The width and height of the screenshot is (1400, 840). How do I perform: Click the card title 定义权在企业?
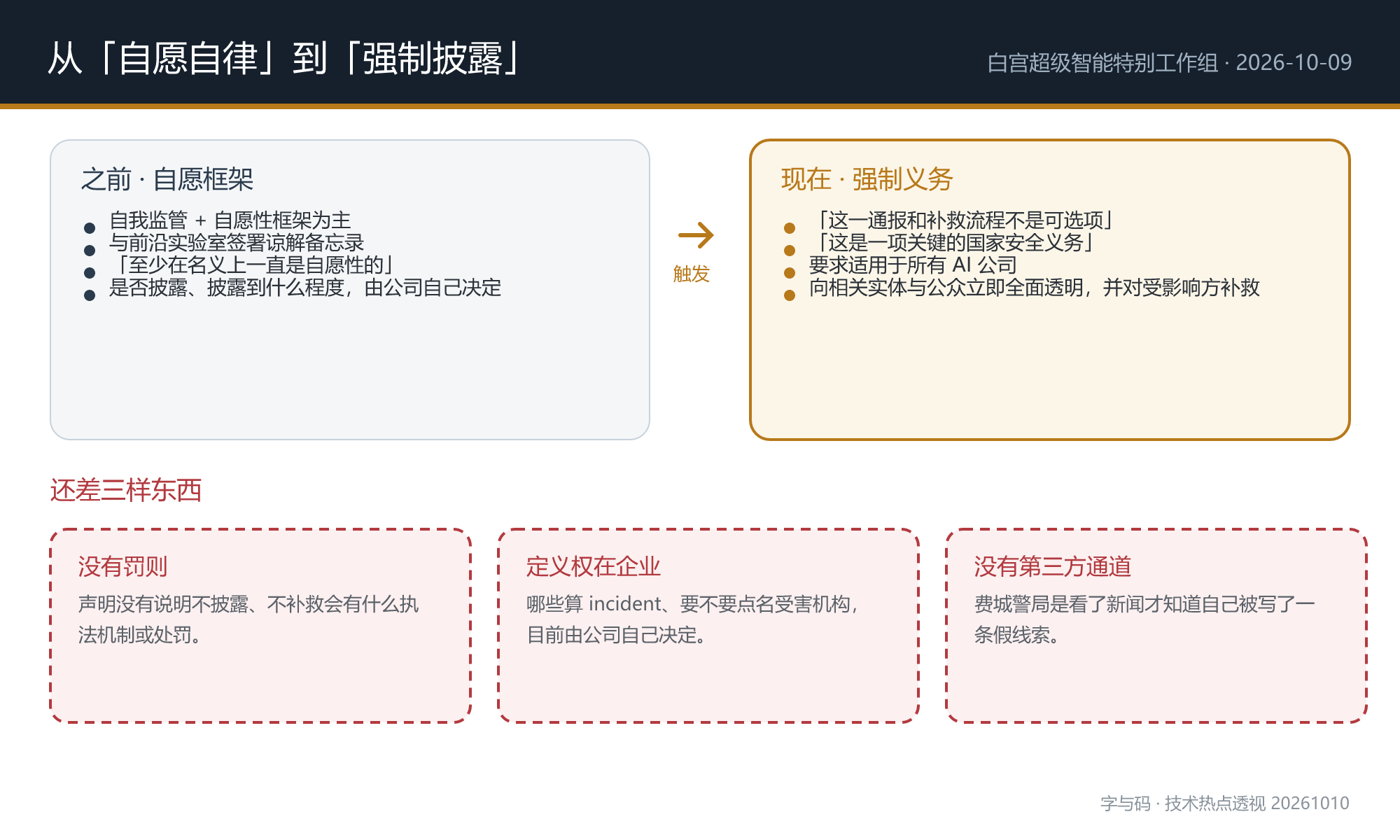pyautogui.click(x=594, y=566)
